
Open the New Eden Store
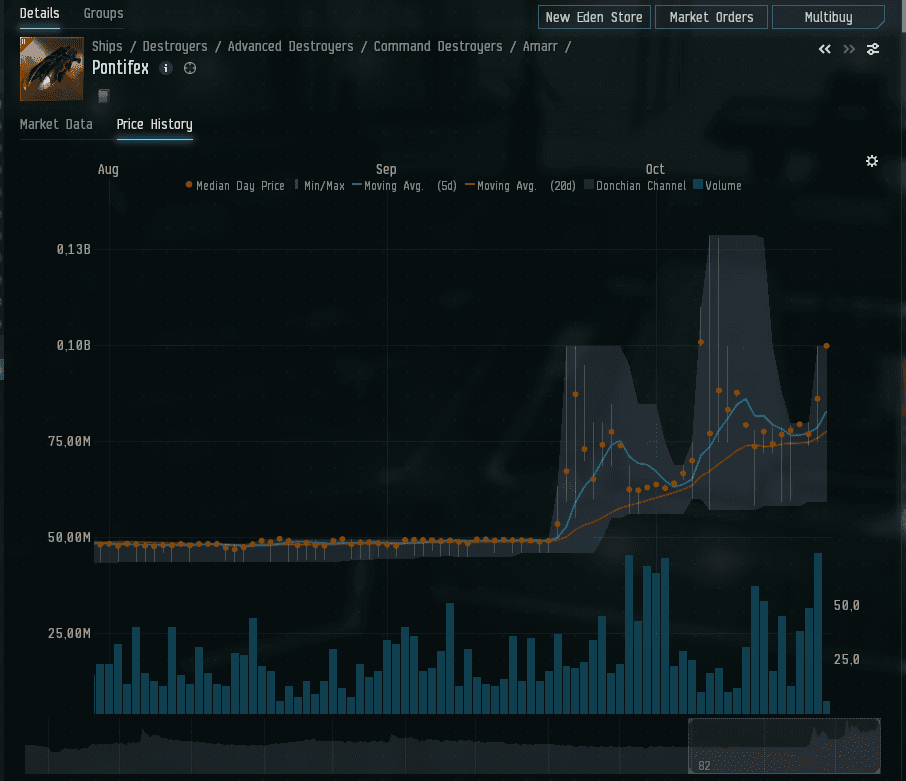[x=594, y=17]
